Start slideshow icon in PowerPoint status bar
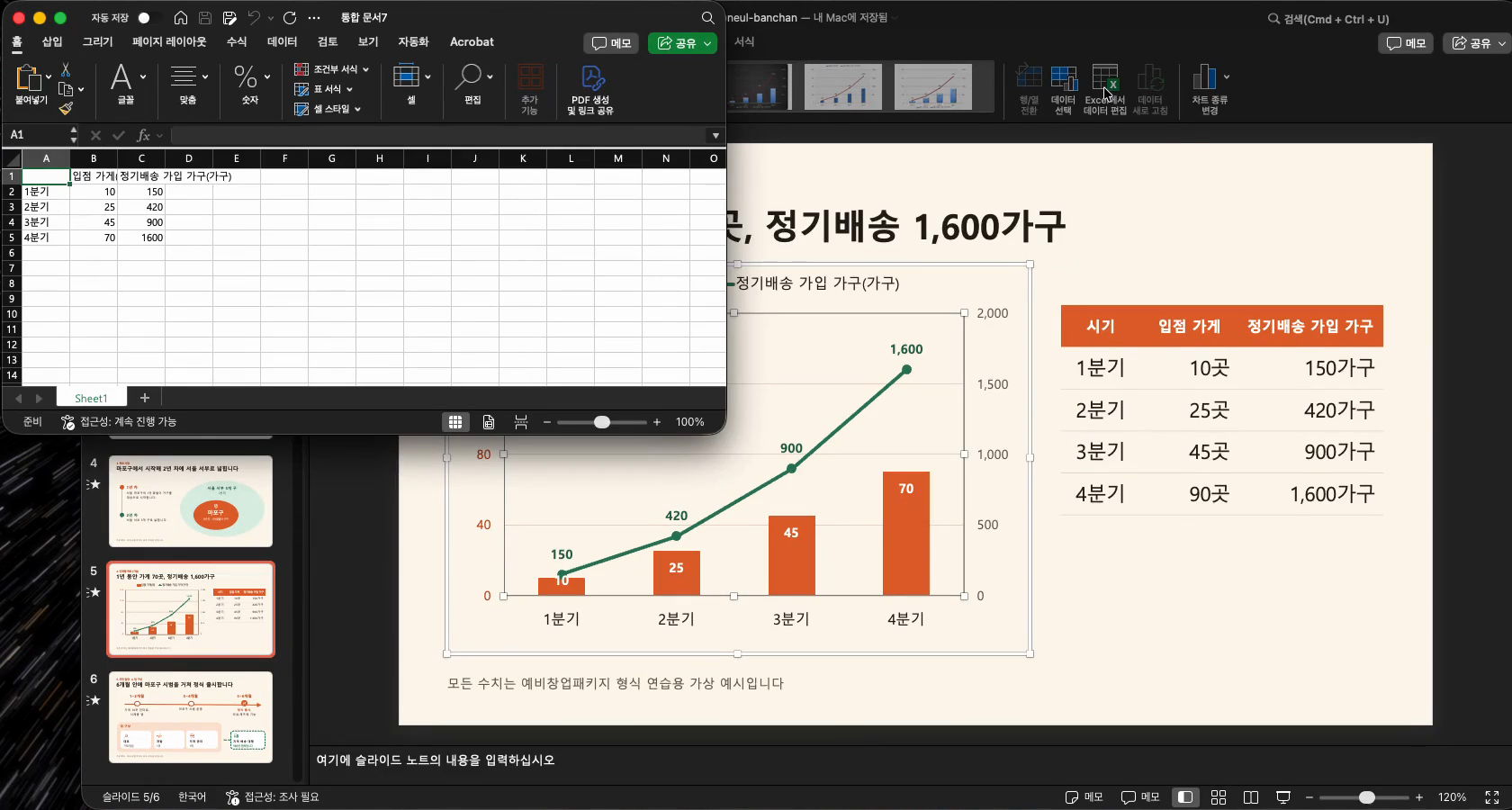Image resolution: width=1512 pixels, height=810 pixels. 1283,797
